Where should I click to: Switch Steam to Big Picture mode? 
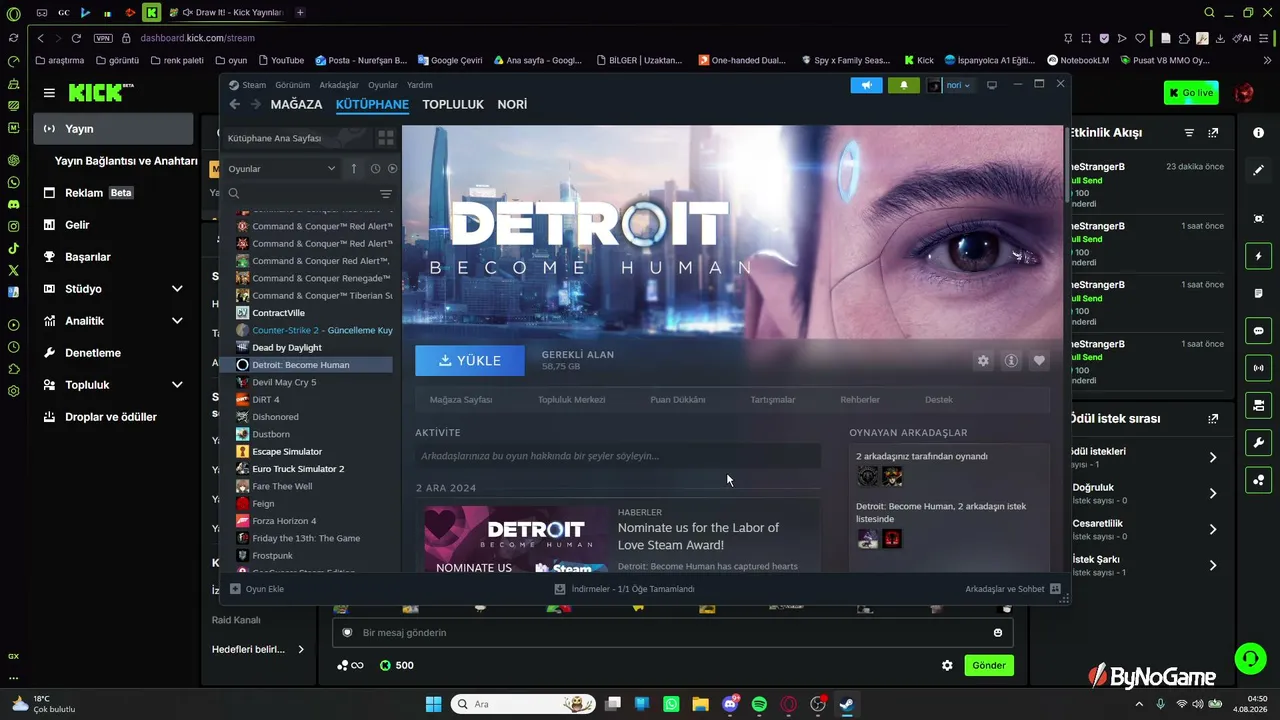click(x=992, y=85)
